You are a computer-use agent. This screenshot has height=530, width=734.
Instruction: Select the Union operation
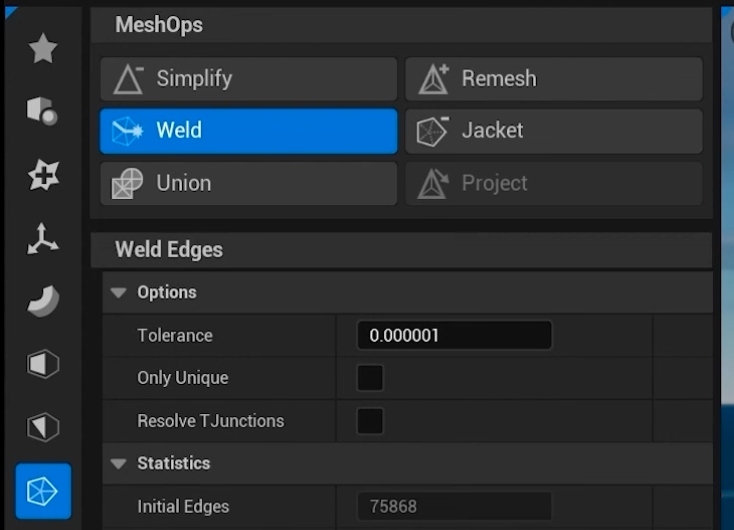click(248, 183)
